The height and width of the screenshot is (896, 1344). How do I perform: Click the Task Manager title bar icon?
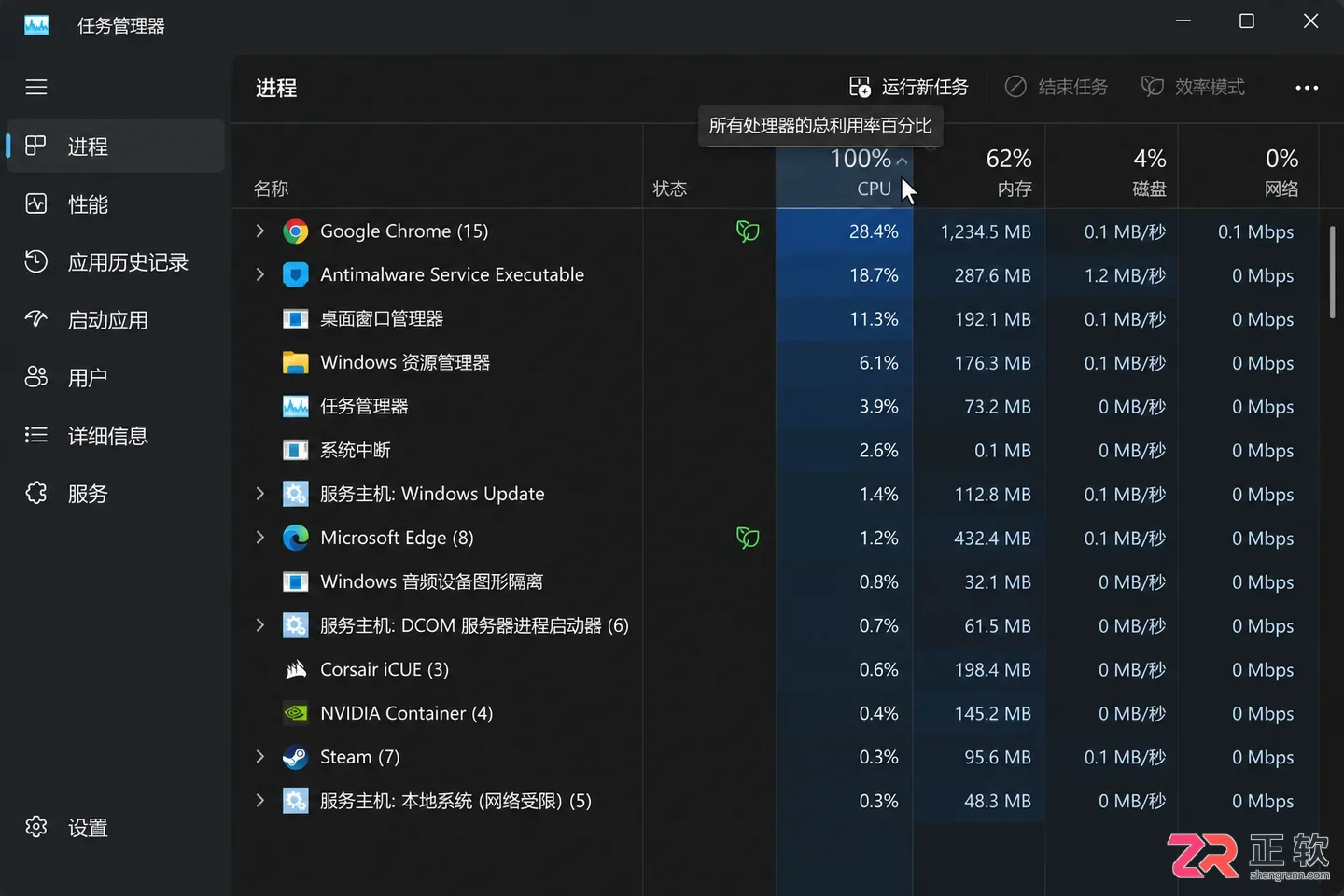coord(36,25)
